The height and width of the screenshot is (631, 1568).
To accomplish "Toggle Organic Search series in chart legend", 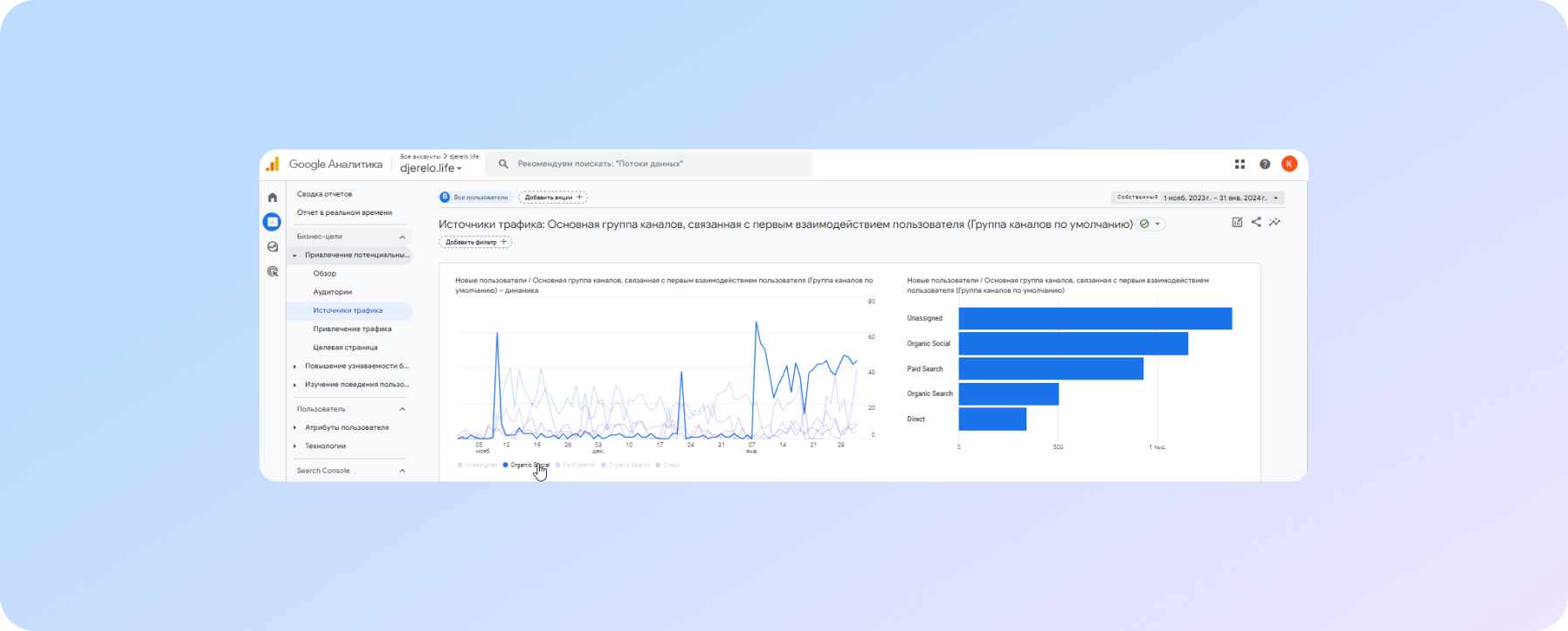I will point(626,465).
